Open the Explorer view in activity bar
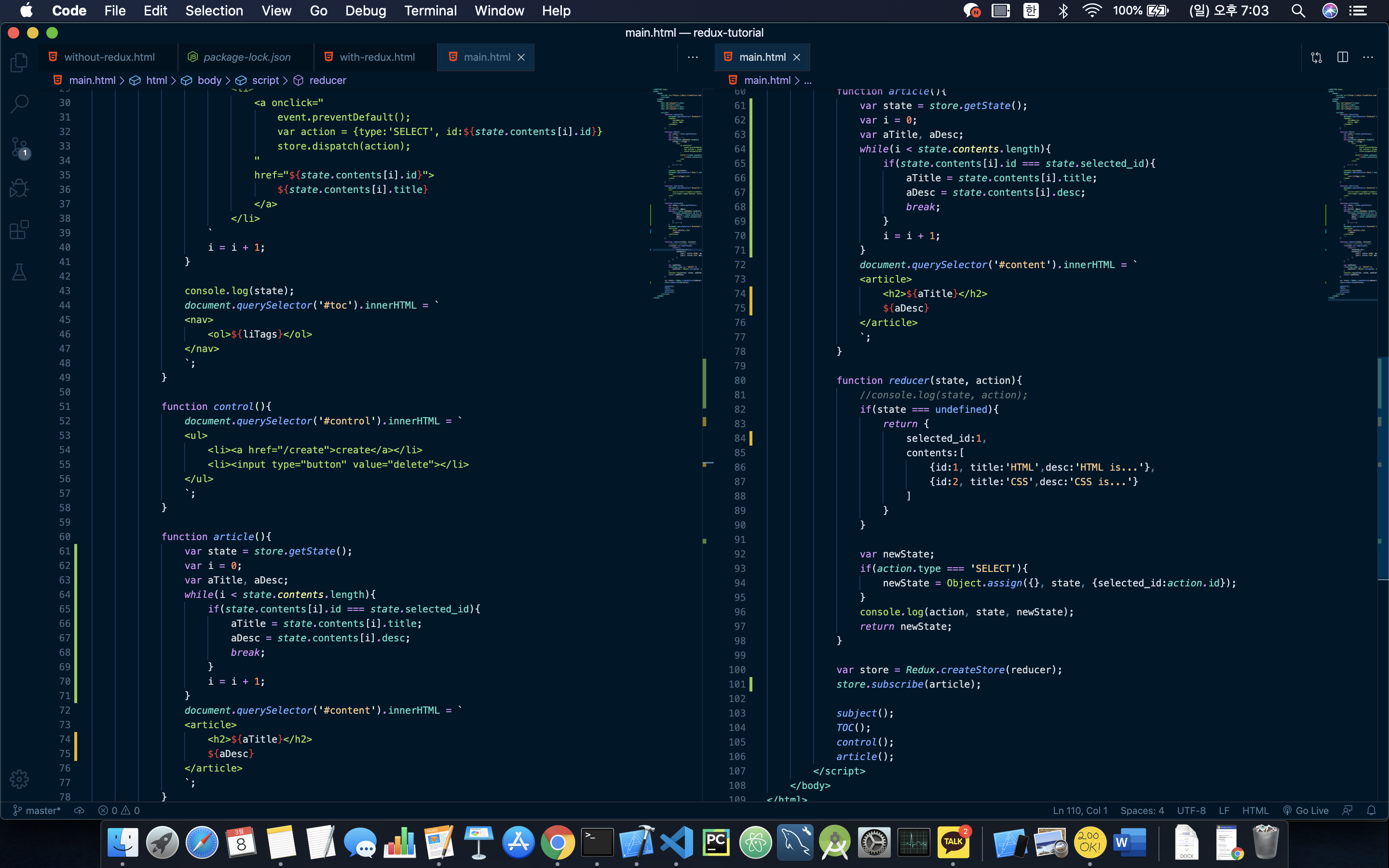This screenshot has width=1389, height=868. point(19,63)
